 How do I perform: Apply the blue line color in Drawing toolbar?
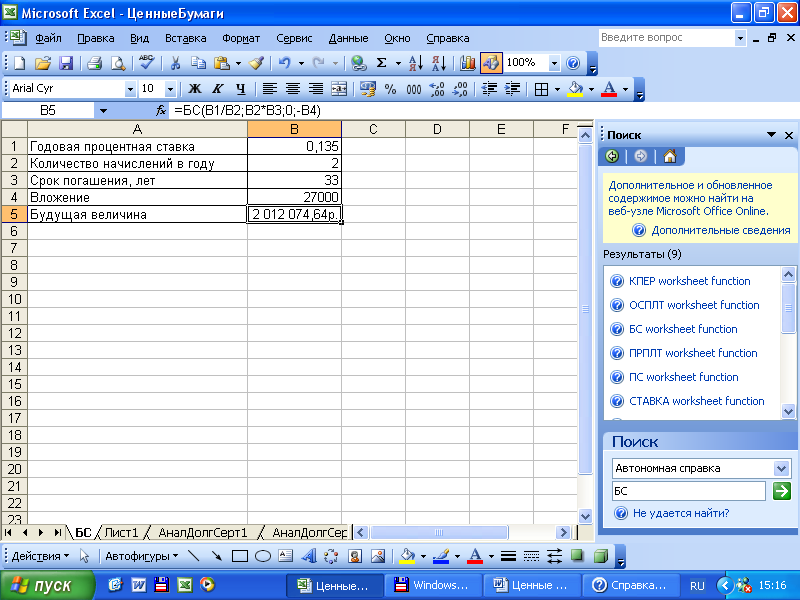[440, 556]
